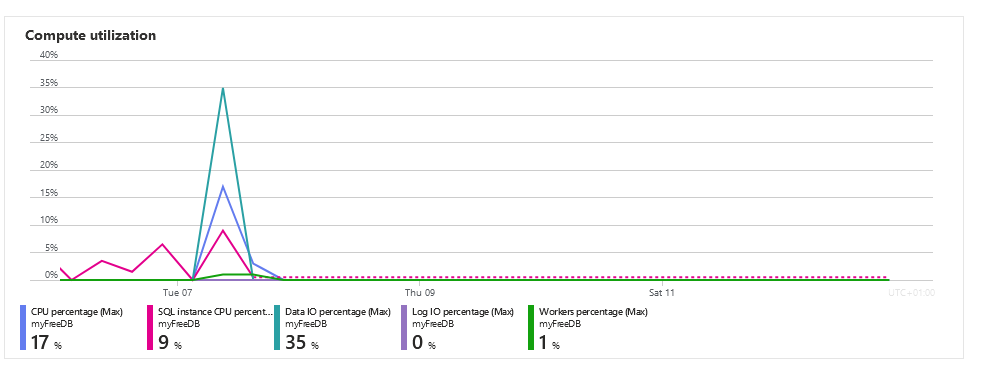Select the SQL instance CPU percent legend label
The height and width of the screenshot is (373, 987).
tap(215, 312)
